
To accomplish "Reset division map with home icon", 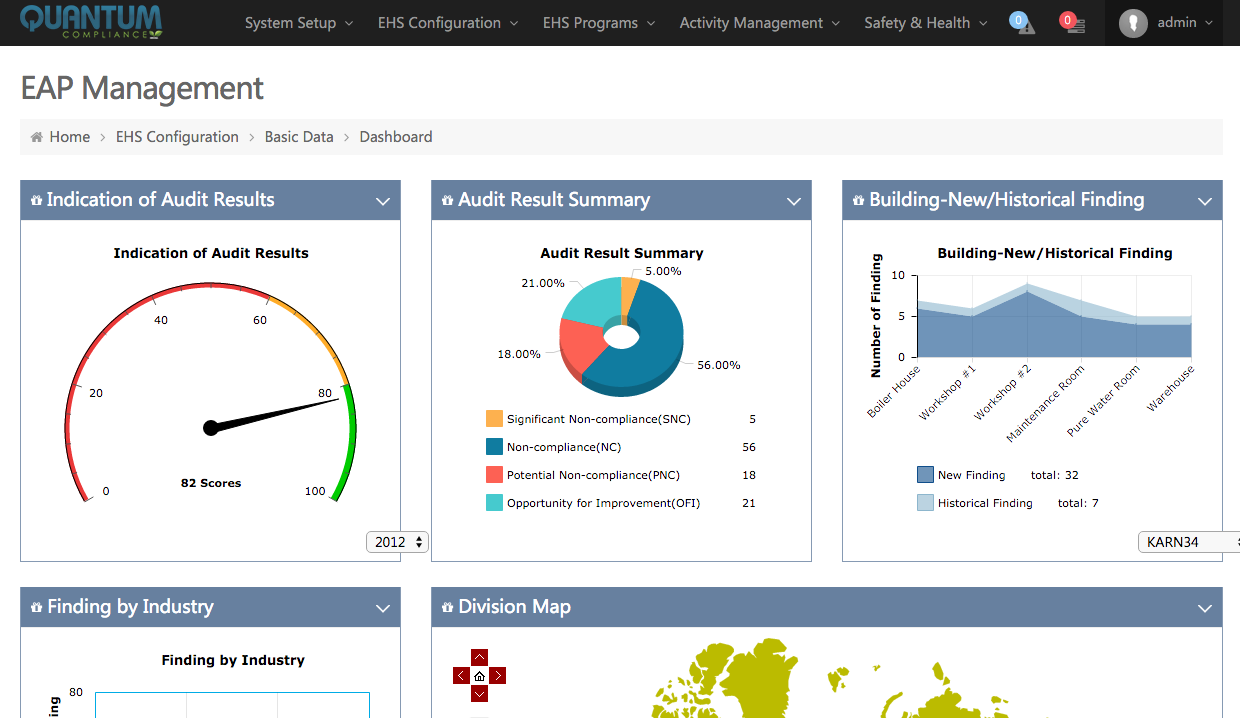I will 479,676.
